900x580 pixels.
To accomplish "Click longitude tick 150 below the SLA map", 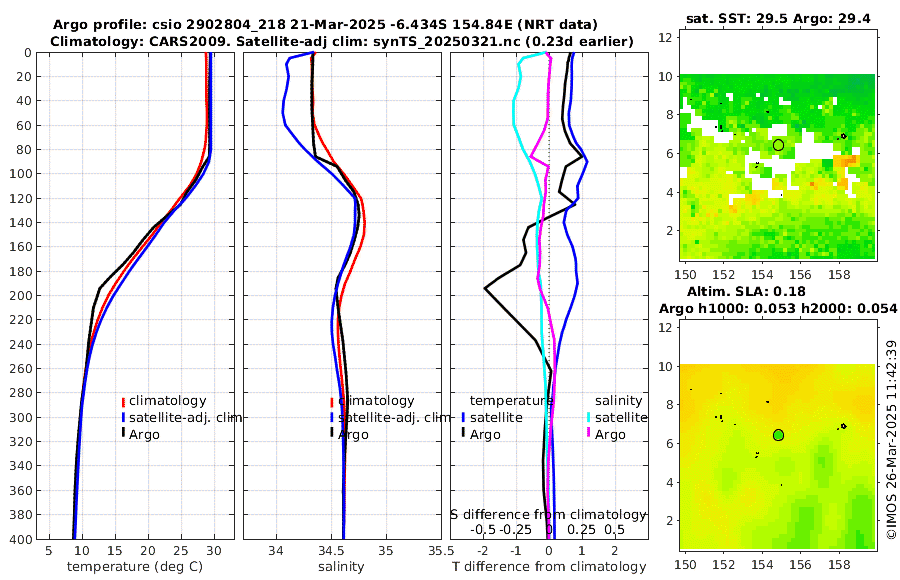I will coord(685,564).
